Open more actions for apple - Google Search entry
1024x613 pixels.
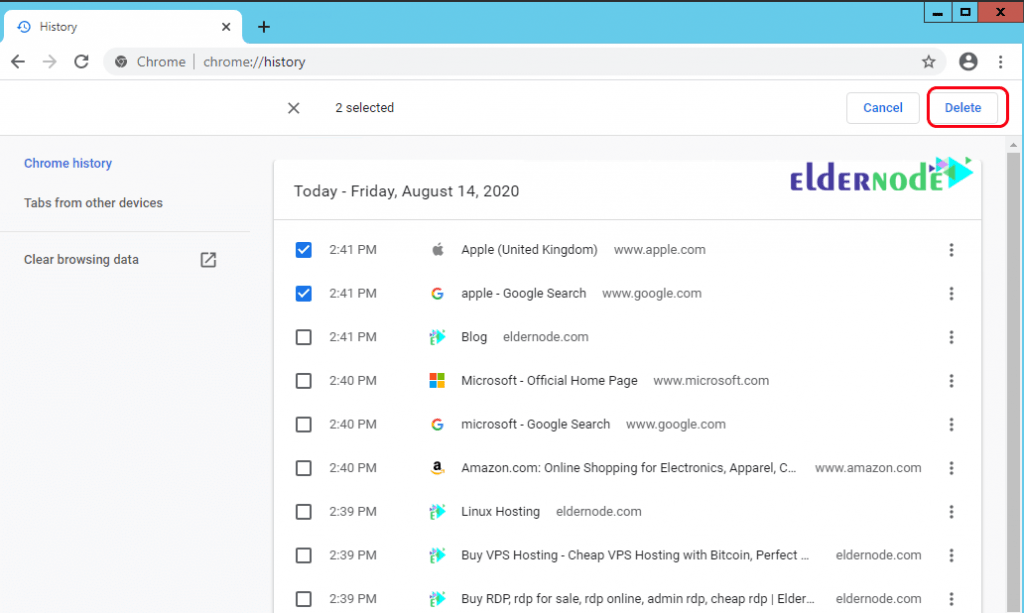click(x=951, y=293)
